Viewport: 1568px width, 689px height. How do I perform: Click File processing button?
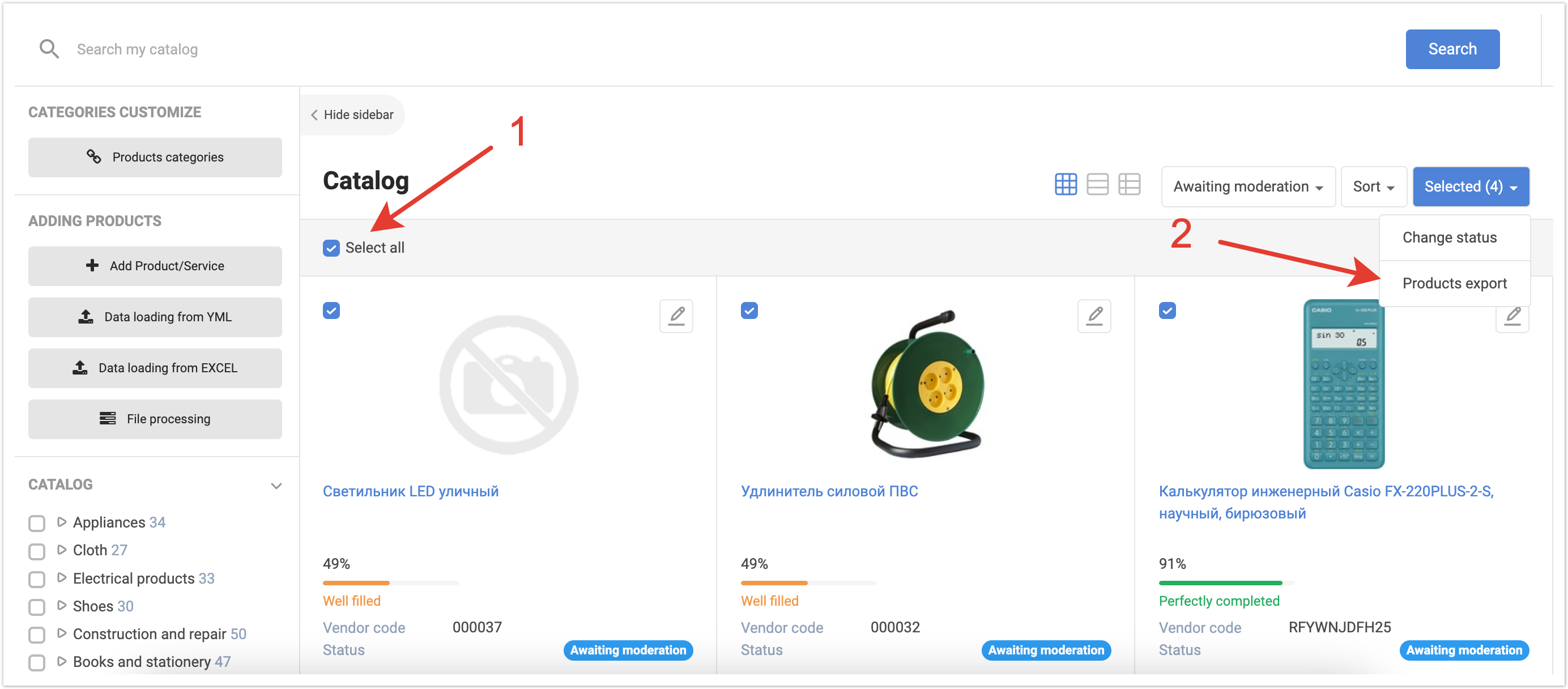[x=155, y=419]
